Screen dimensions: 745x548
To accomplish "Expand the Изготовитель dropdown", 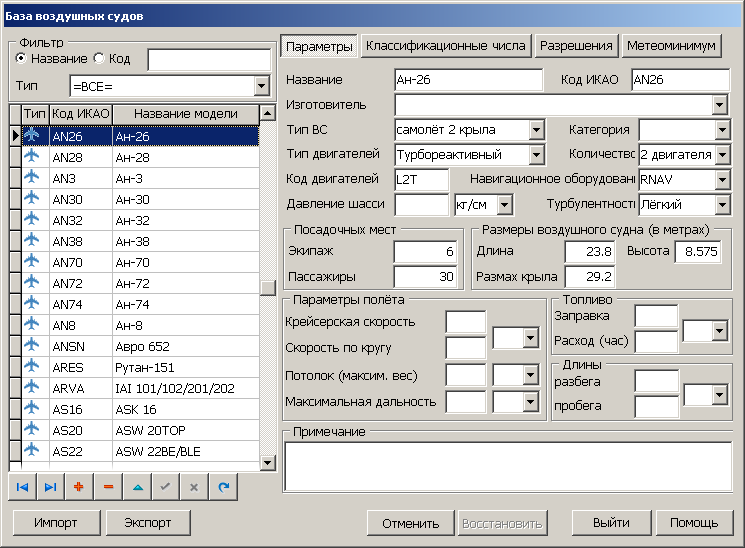I will pyautogui.click(x=719, y=104).
